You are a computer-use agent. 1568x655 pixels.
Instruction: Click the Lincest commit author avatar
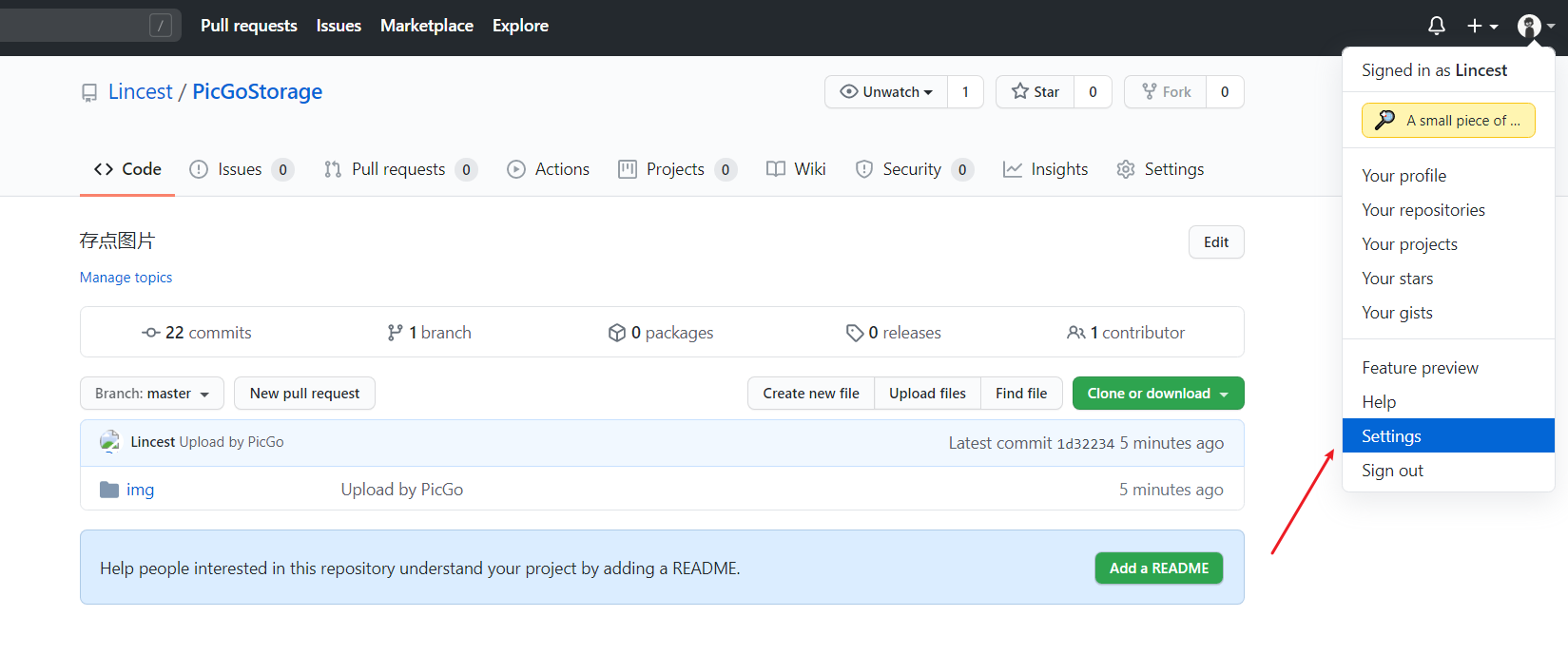coord(110,442)
